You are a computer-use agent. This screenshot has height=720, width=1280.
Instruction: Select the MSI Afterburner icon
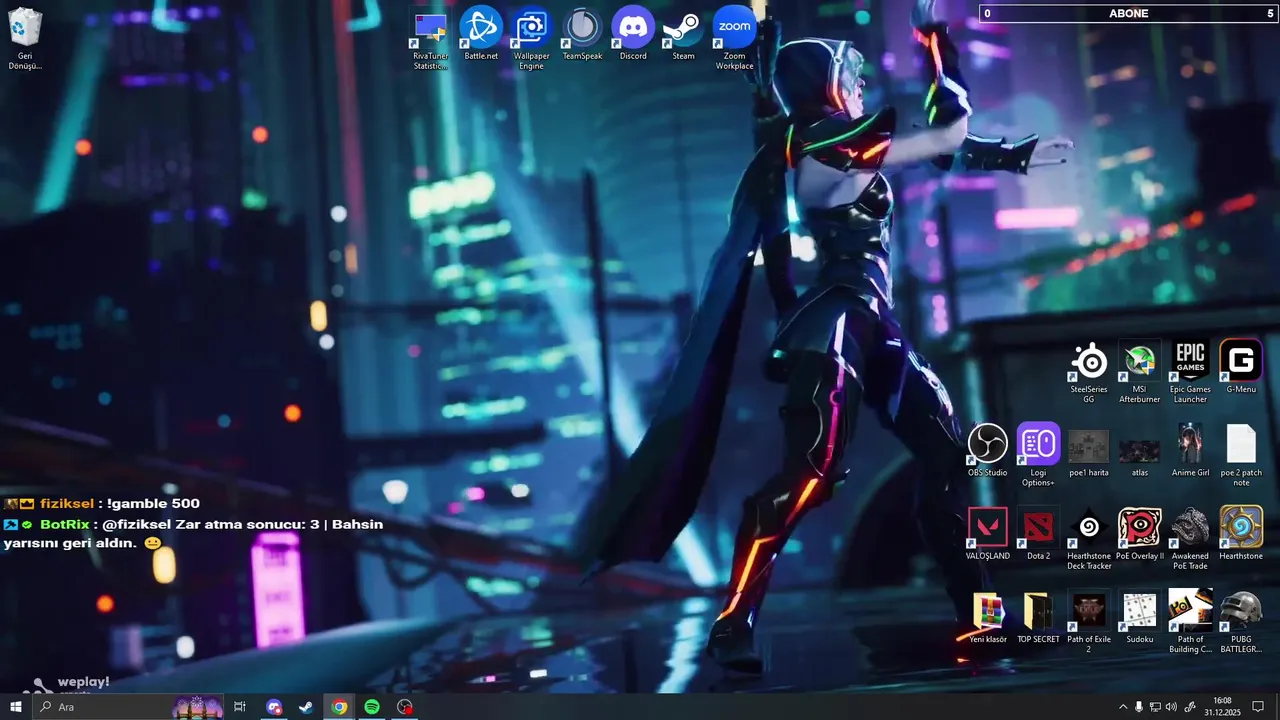(1139, 372)
